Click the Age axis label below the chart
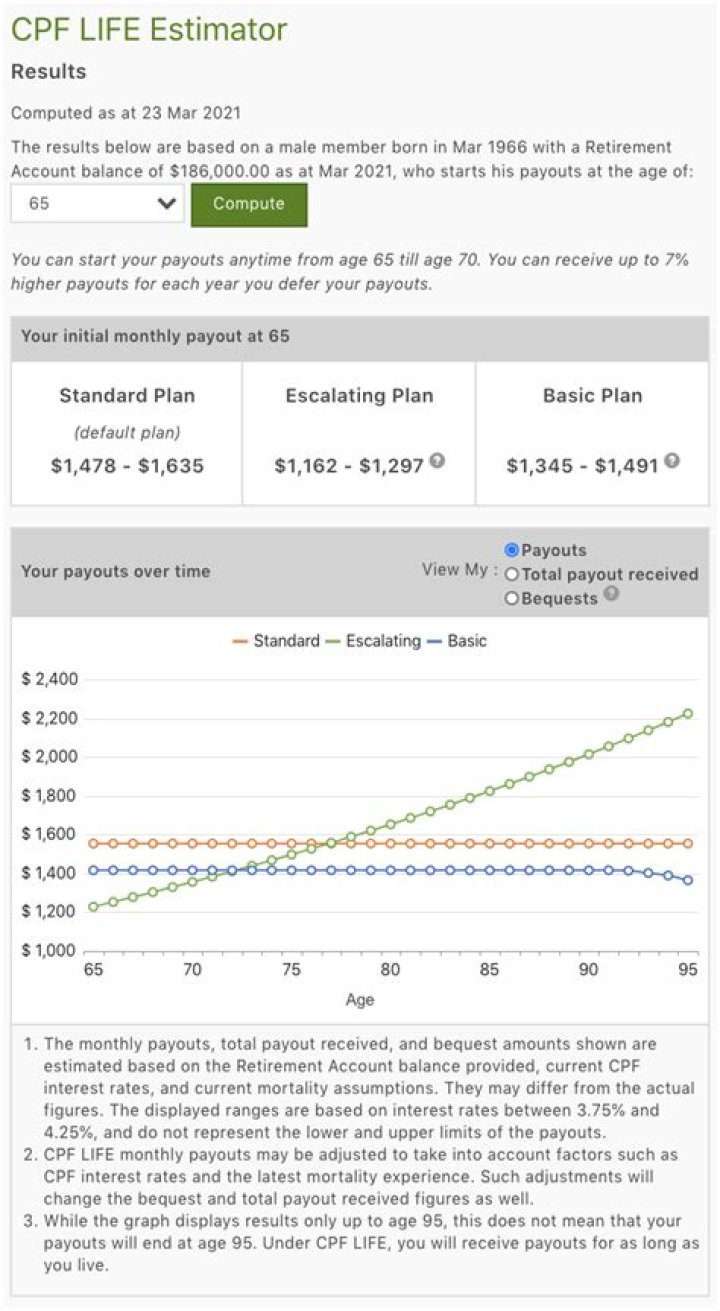 [359, 999]
